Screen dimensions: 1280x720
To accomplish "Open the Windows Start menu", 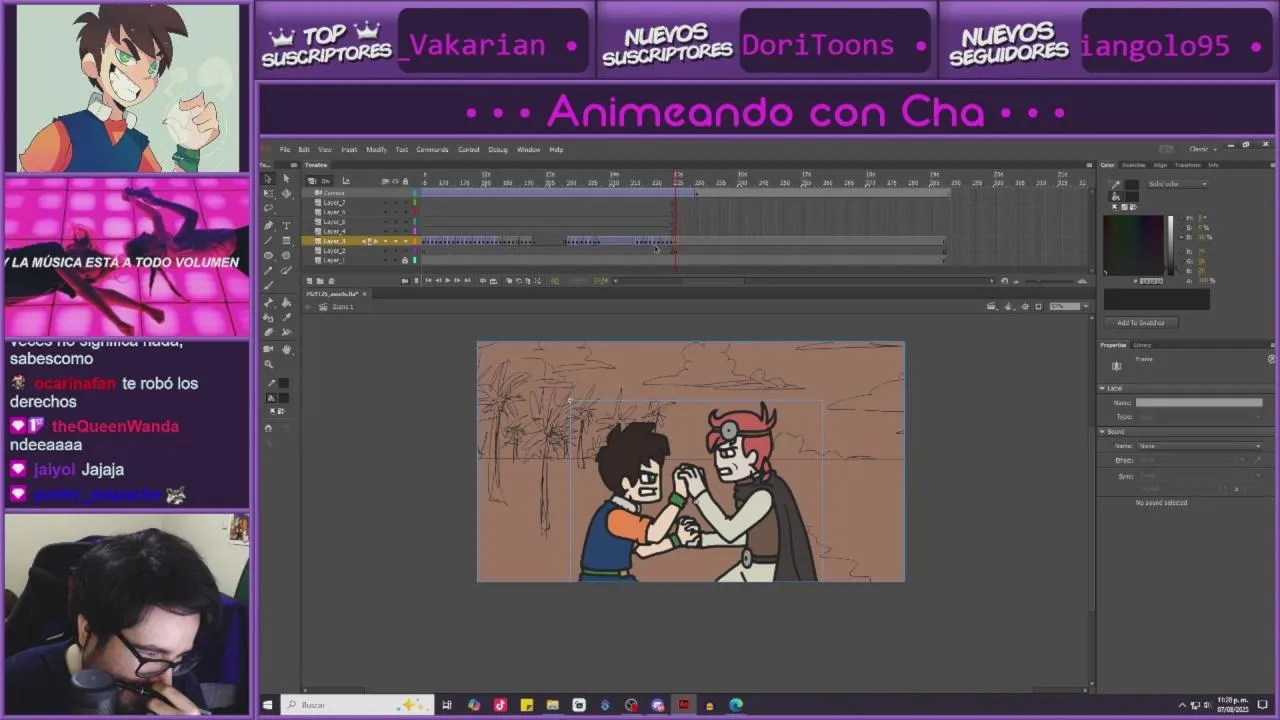I will tap(267, 705).
